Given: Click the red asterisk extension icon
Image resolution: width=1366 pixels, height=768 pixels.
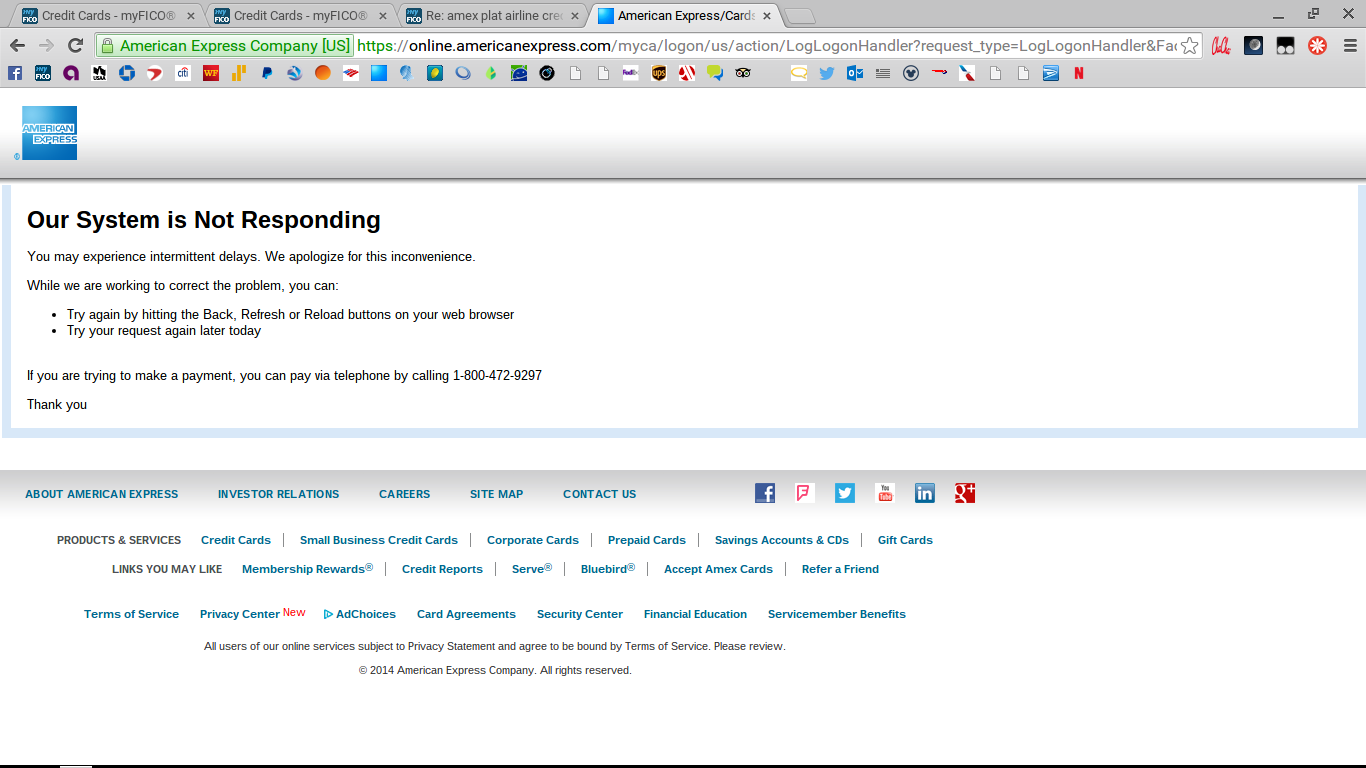Looking at the screenshot, I should [1318, 45].
